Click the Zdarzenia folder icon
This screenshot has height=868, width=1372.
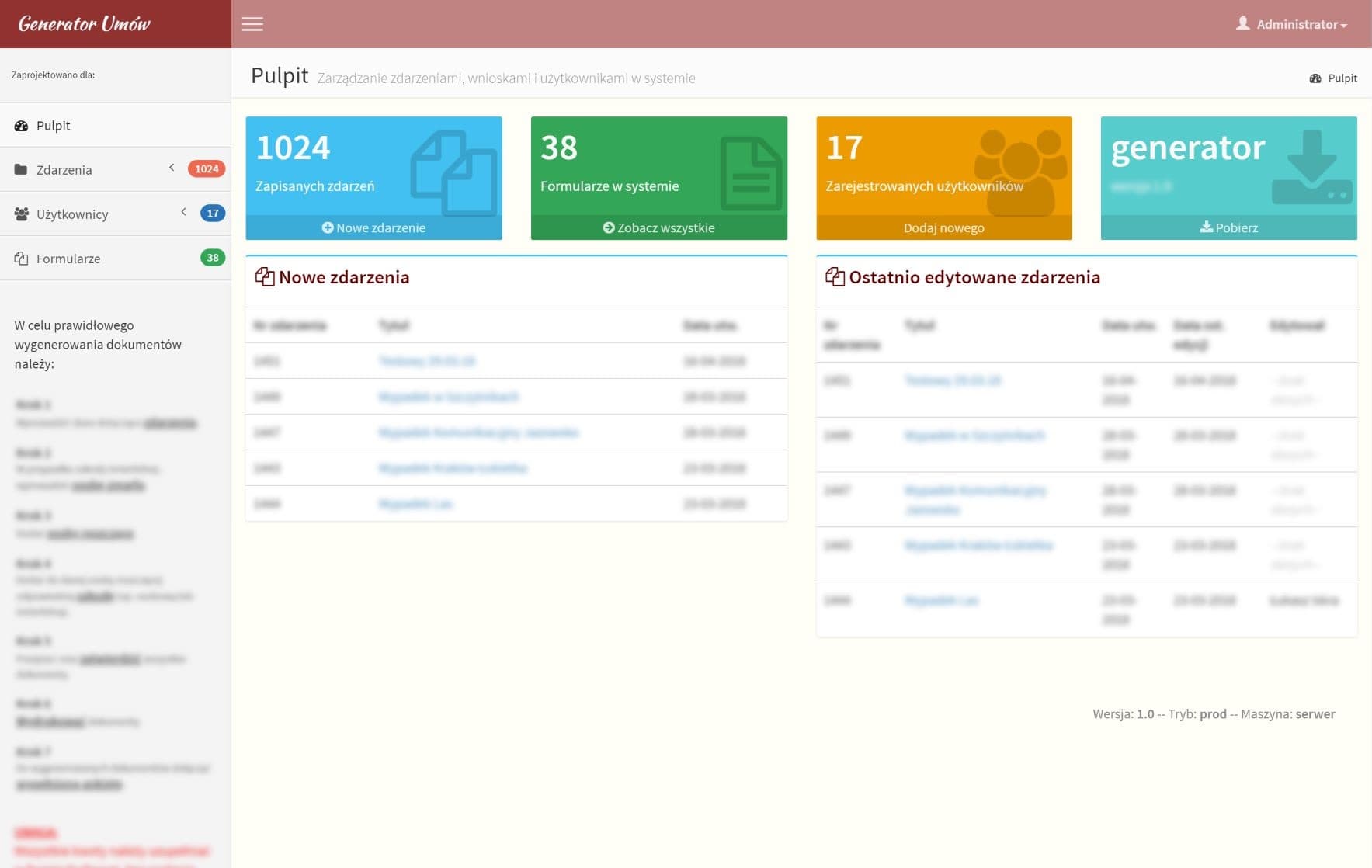[x=21, y=169]
